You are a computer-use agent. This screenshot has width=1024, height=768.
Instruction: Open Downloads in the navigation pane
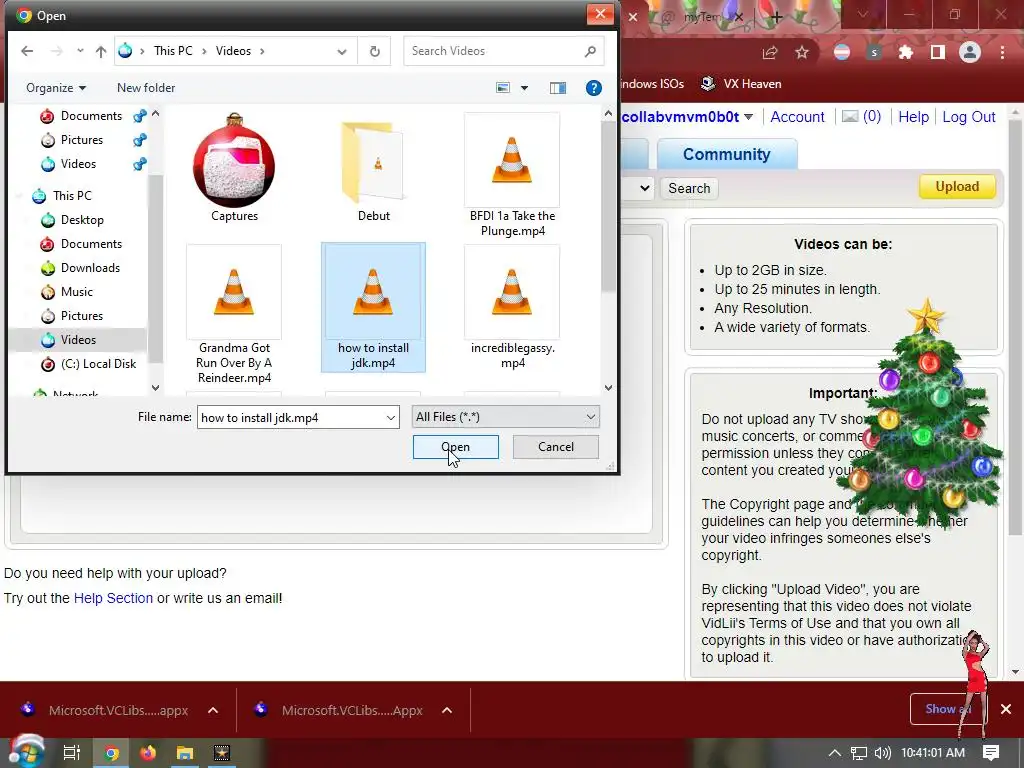click(89, 268)
